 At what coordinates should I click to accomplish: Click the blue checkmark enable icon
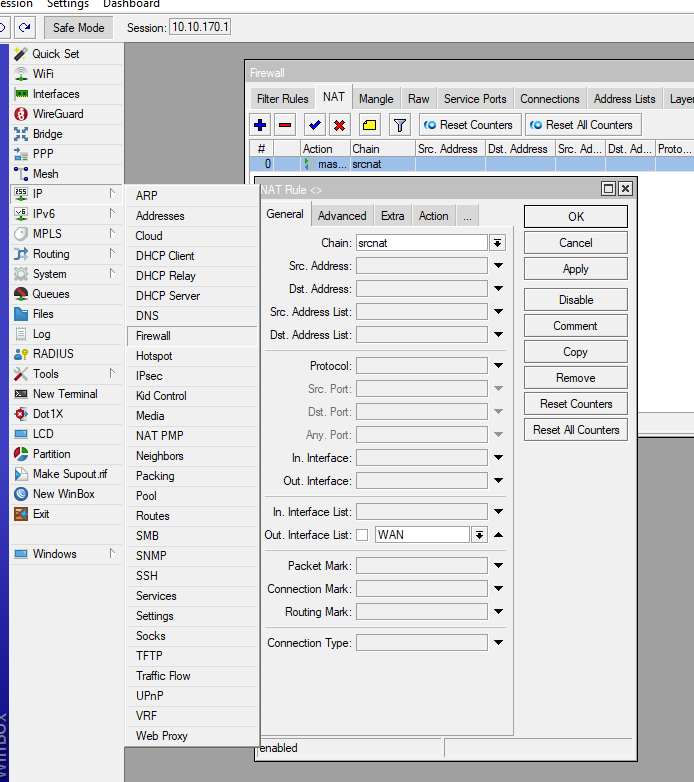tap(315, 125)
